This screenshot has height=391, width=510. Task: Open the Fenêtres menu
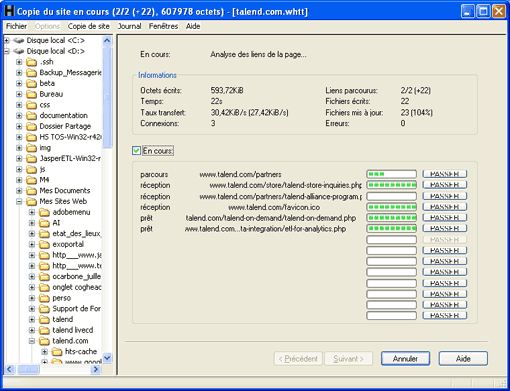[163, 26]
